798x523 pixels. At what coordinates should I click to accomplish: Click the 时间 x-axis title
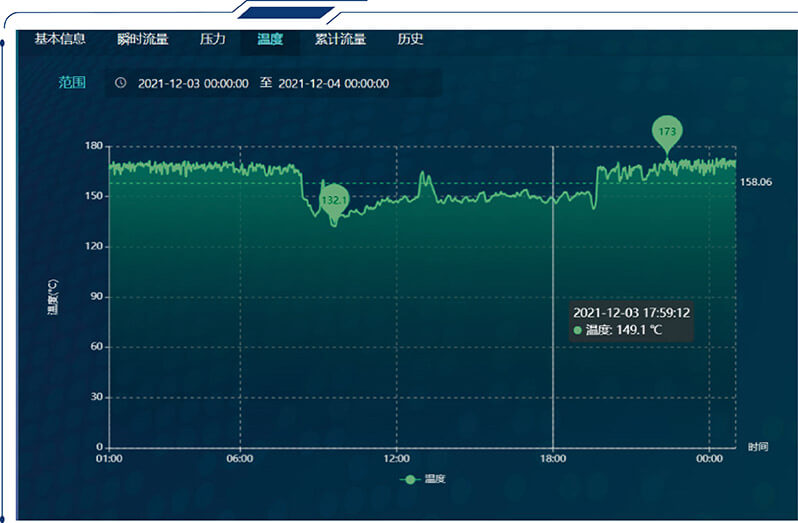pos(758,447)
